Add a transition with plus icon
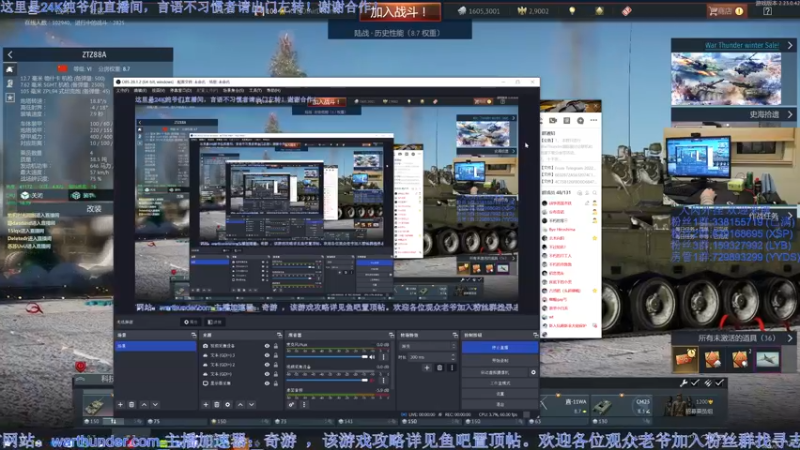This screenshot has width=800, height=450. coord(427,367)
